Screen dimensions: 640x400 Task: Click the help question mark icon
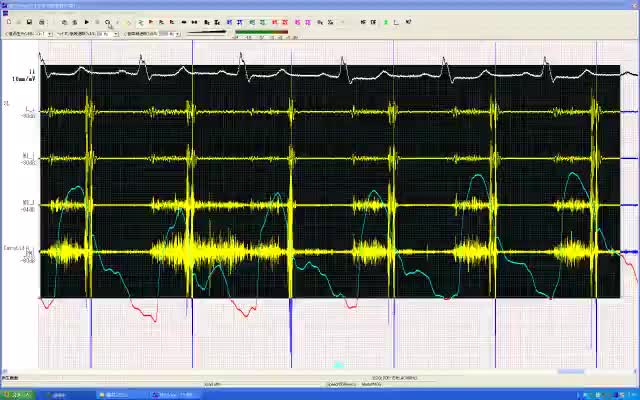coord(408,22)
